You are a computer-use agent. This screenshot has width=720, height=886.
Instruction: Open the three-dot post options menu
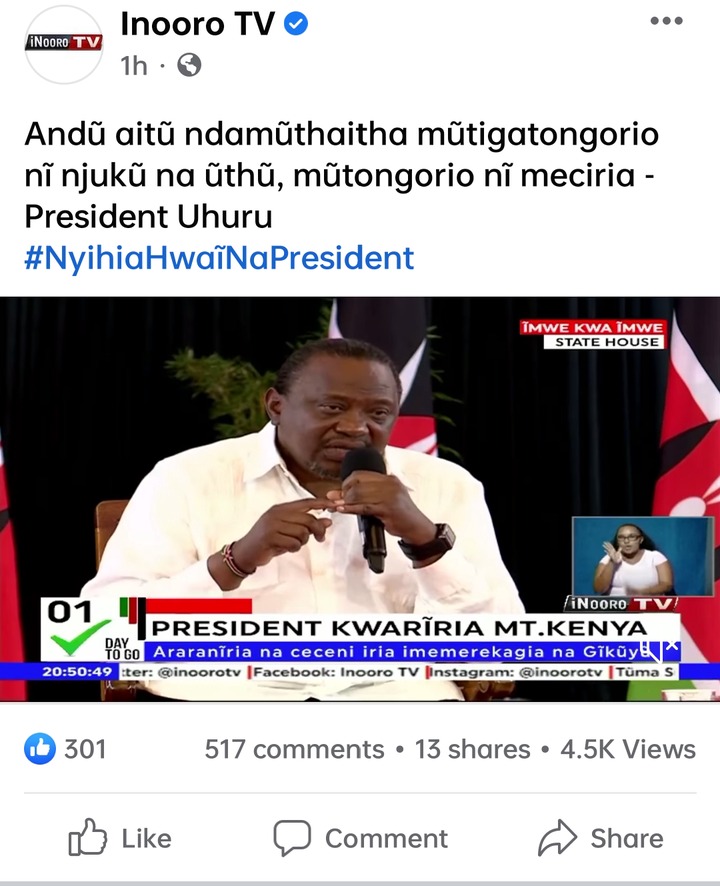[666, 21]
